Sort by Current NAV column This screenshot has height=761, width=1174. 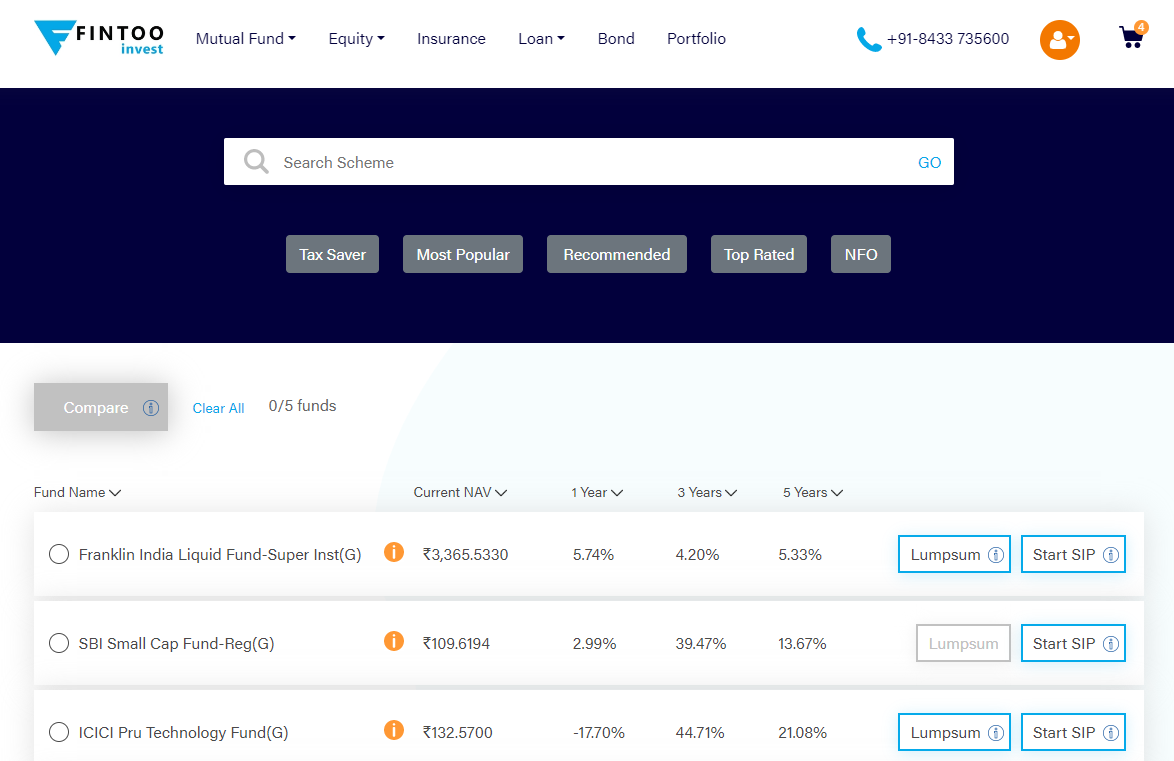460,492
